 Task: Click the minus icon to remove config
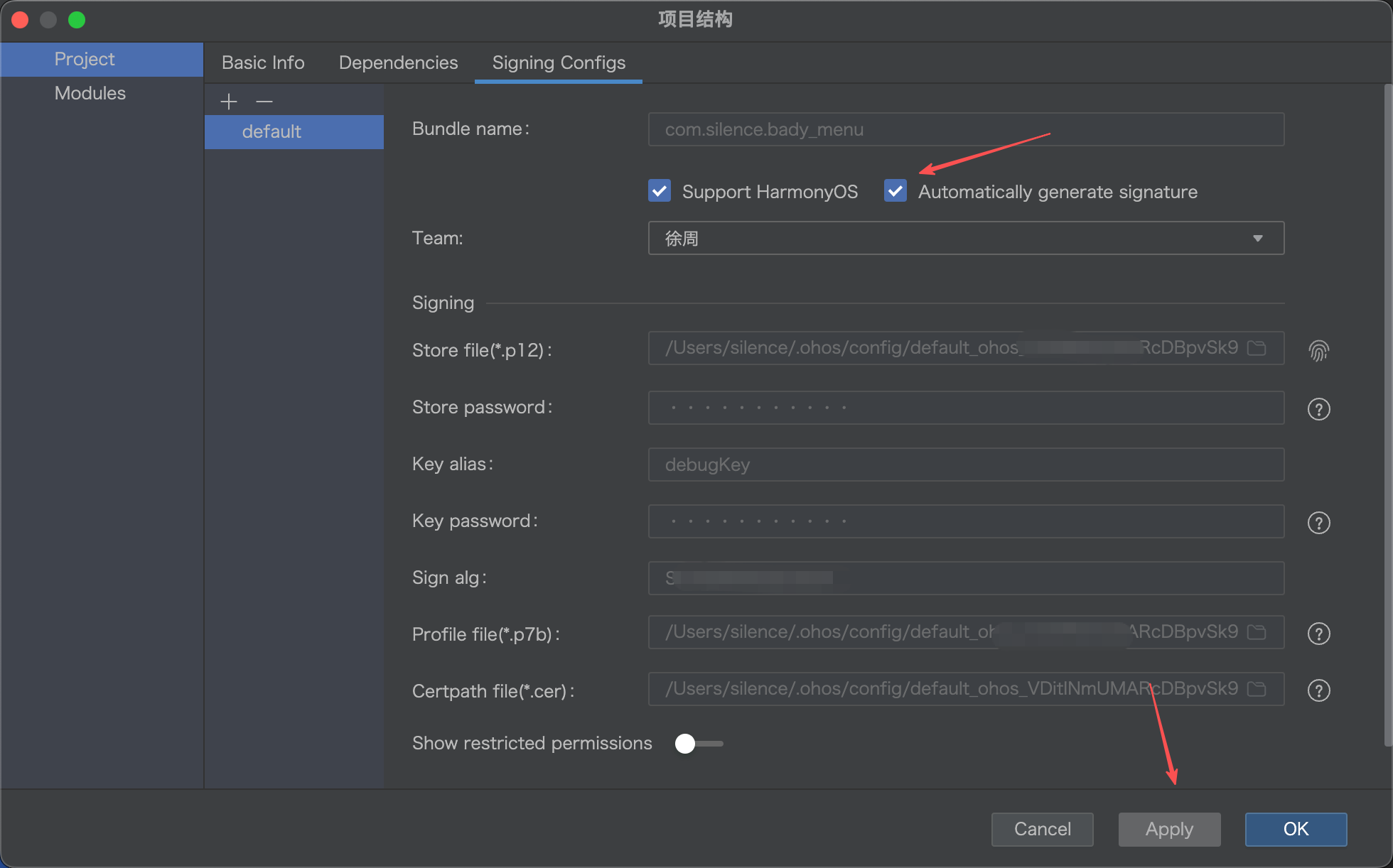(264, 102)
